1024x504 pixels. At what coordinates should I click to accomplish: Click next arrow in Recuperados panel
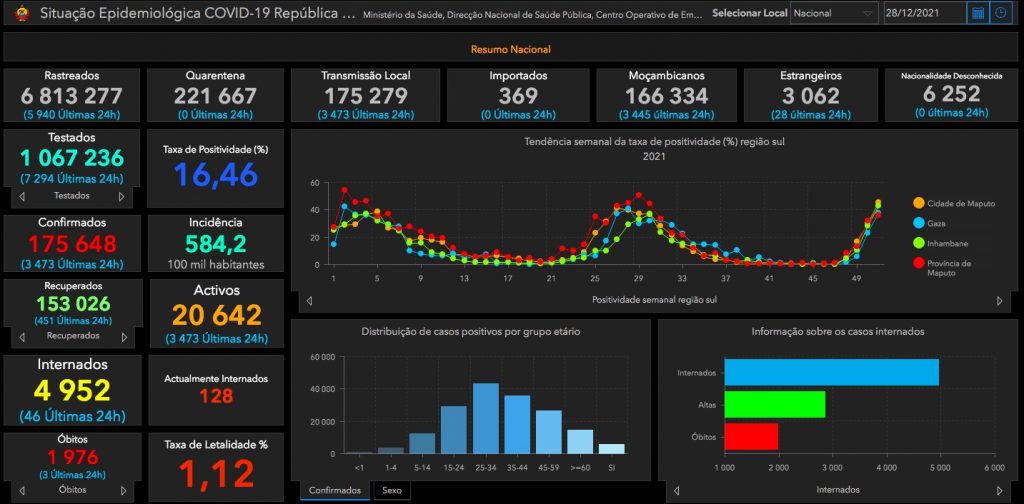click(122, 336)
